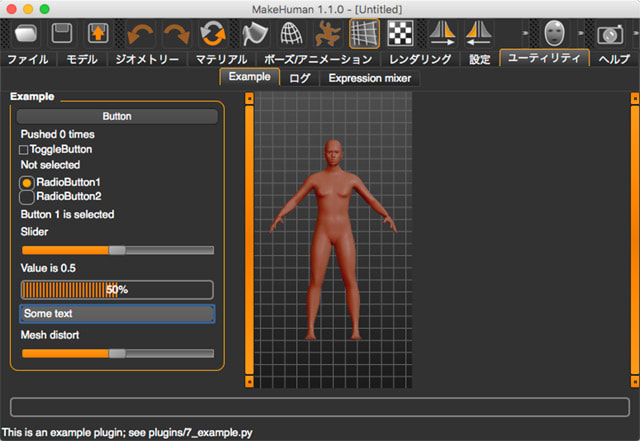
Task: Push the Button in the Example panel
Action: coord(117,116)
